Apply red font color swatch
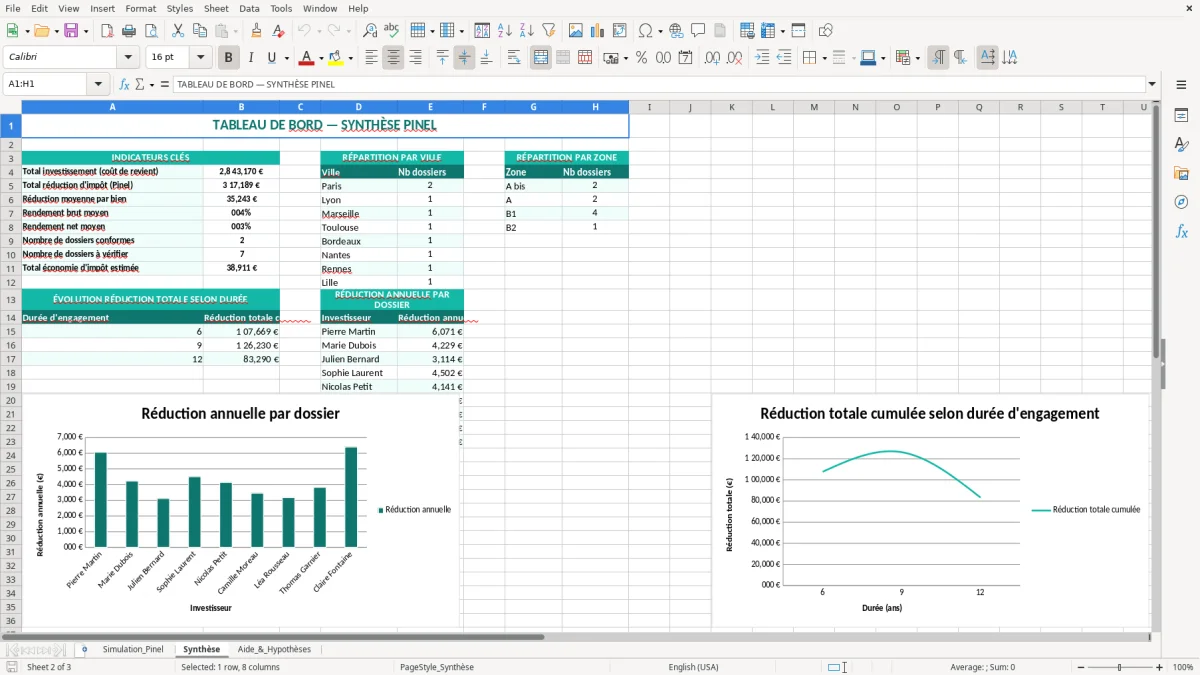The image size is (1200, 675). pyautogui.click(x=307, y=58)
